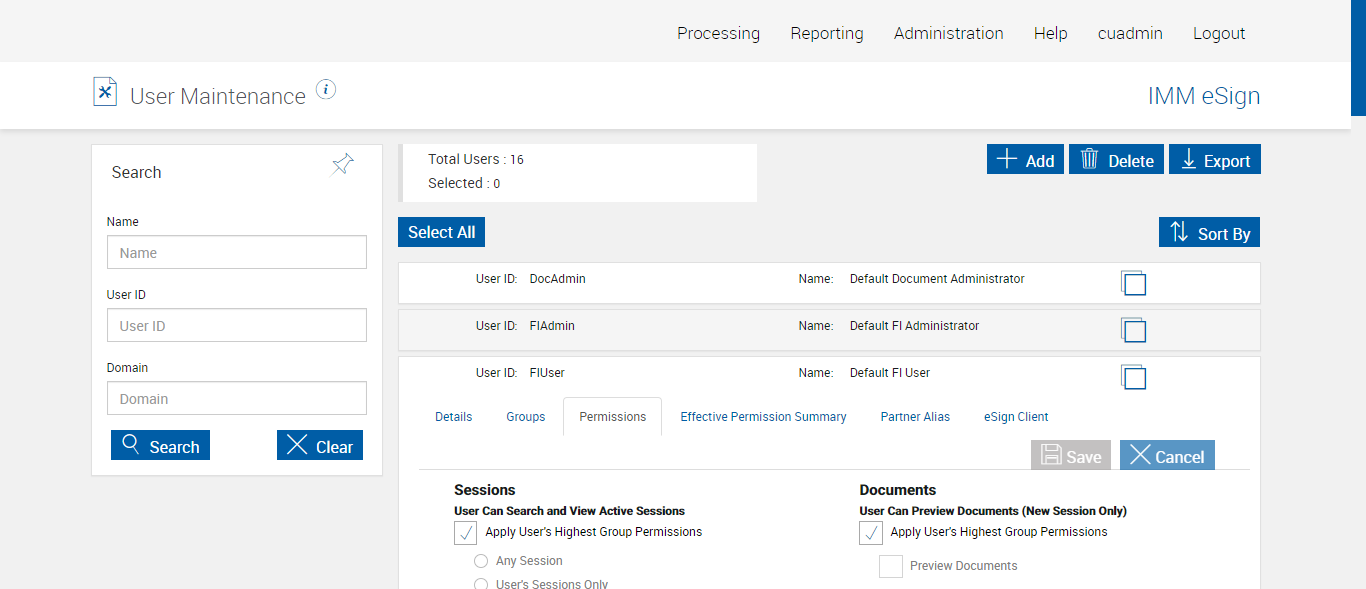Screen dimensions: 1366x589
Task: Open the Groups tab
Action: point(526,417)
